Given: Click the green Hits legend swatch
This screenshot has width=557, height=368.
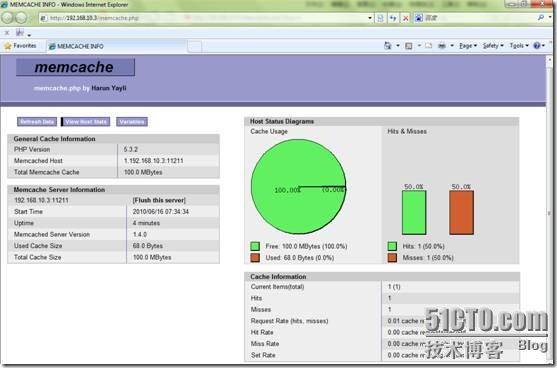Looking at the screenshot, I should (x=392, y=246).
